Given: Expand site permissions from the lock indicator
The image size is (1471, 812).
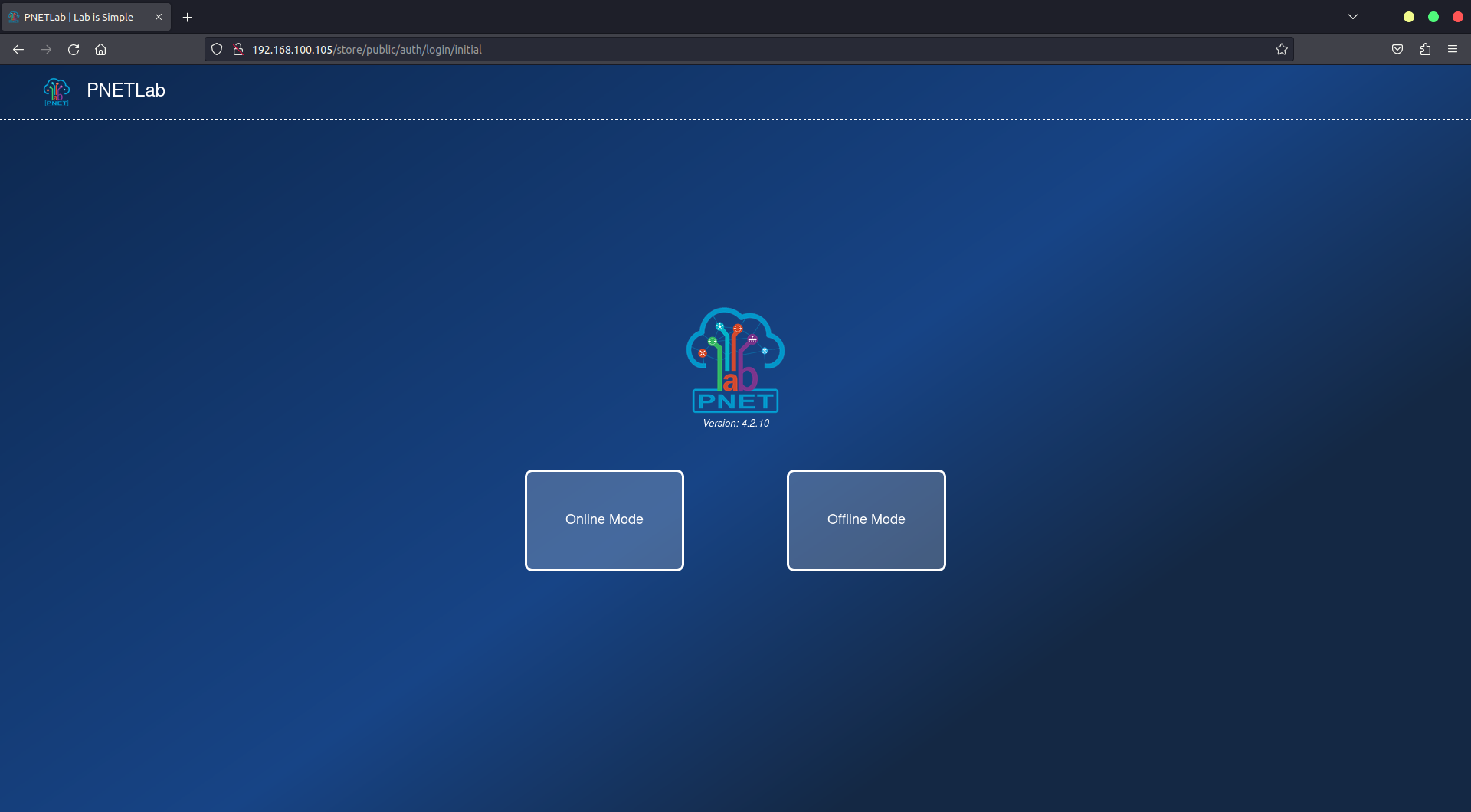Looking at the screenshot, I should pyautogui.click(x=238, y=48).
